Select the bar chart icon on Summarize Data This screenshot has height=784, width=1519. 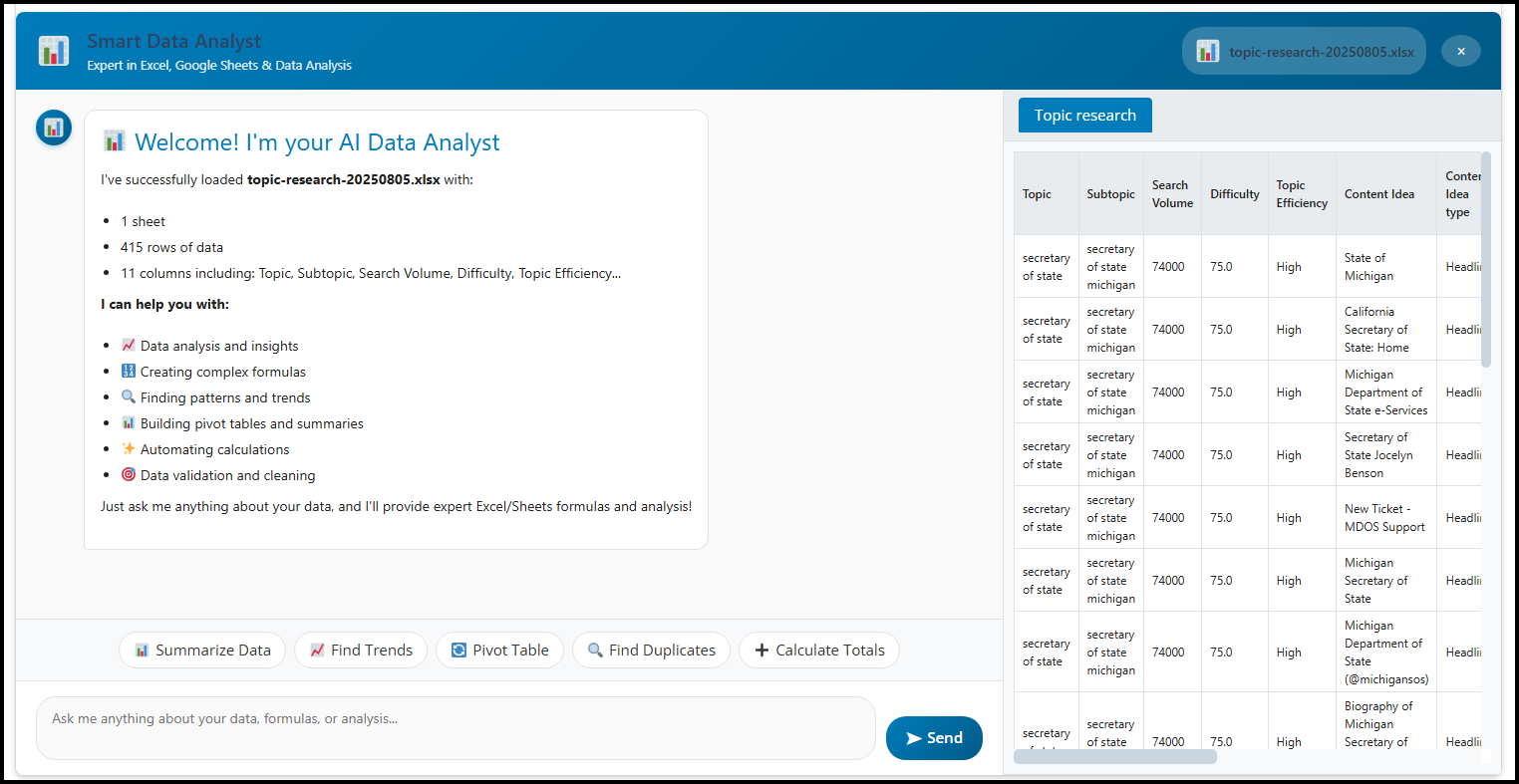(141, 650)
